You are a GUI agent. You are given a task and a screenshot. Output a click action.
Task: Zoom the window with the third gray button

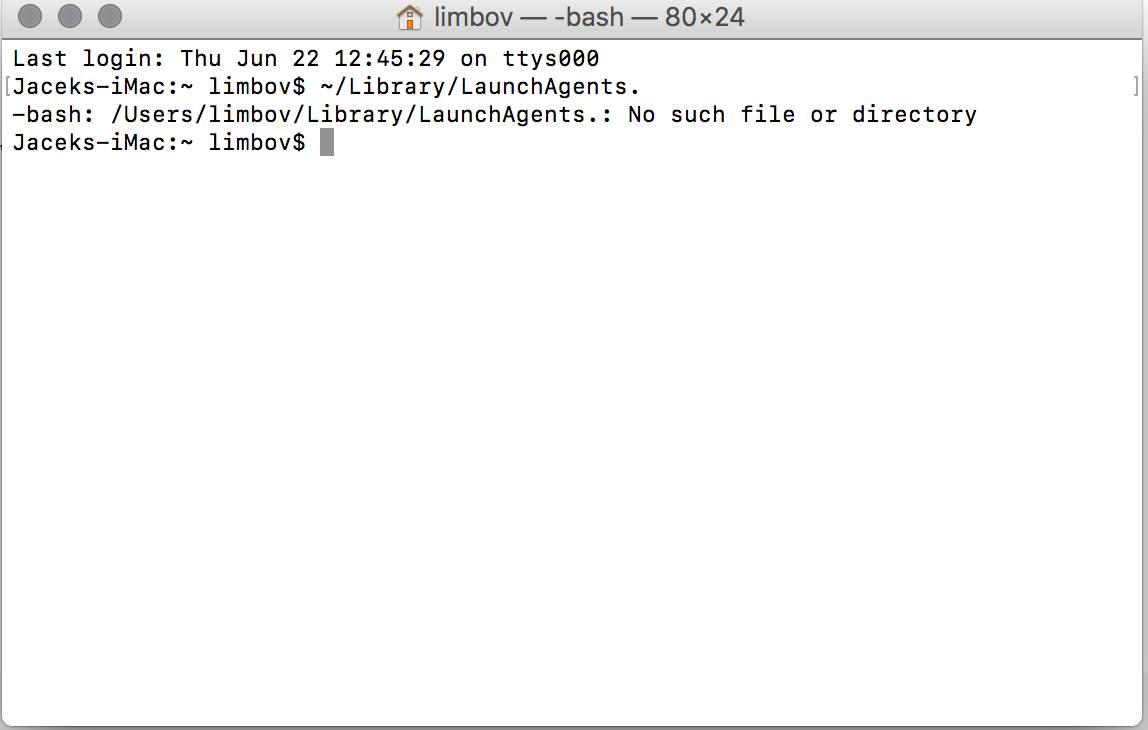110,16
